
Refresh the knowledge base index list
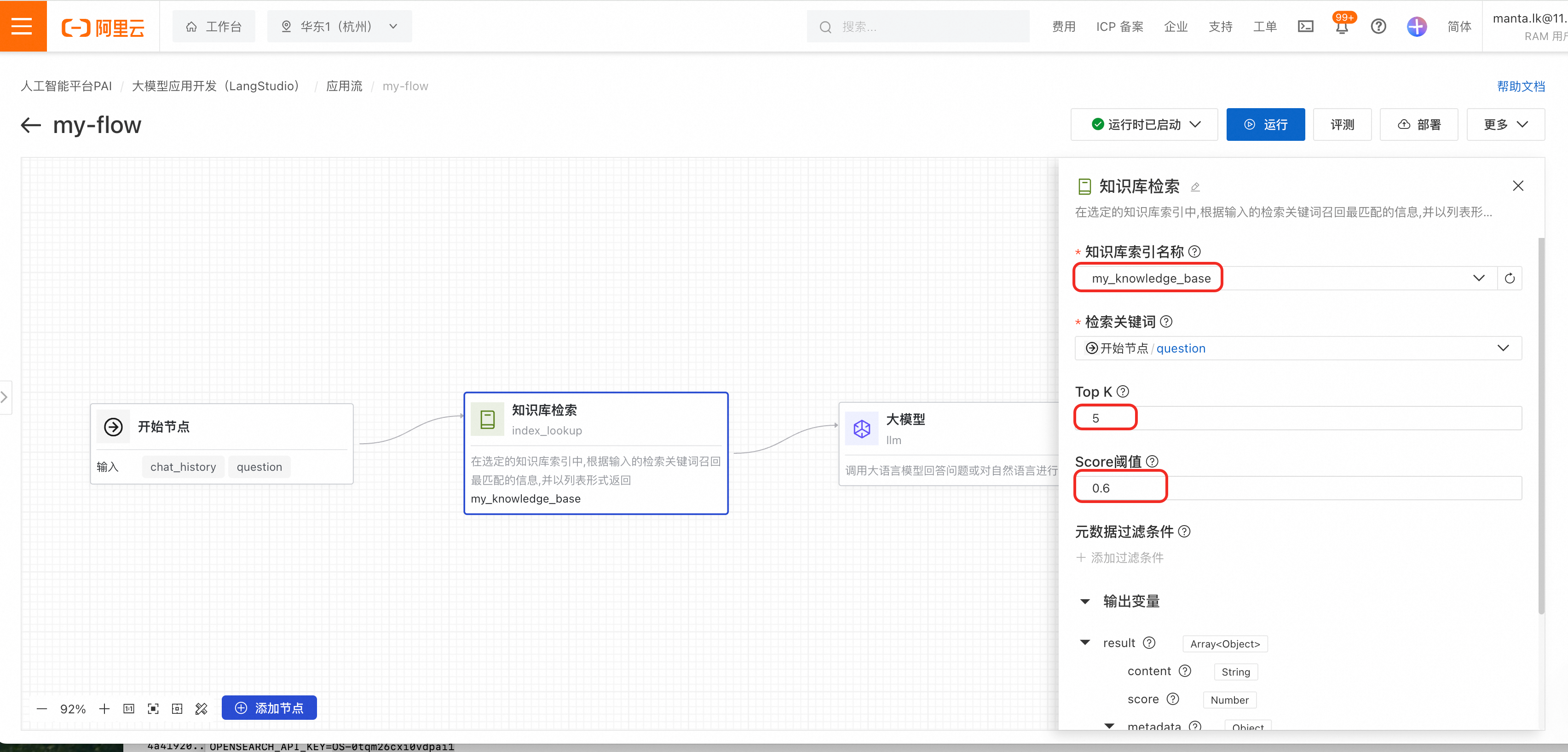point(1510,278)
